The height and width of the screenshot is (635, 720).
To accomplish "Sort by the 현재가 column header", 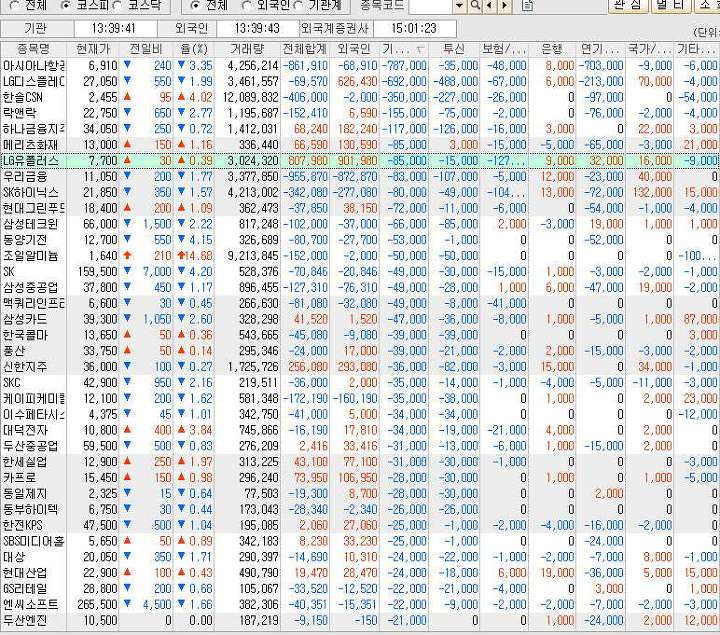I will click(93, 49).
